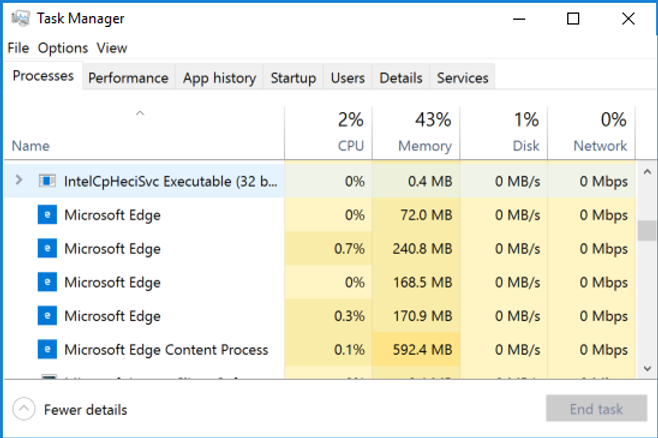Click the End task button
This screenshot has width=658, height=438.
(x=596, y=408)
